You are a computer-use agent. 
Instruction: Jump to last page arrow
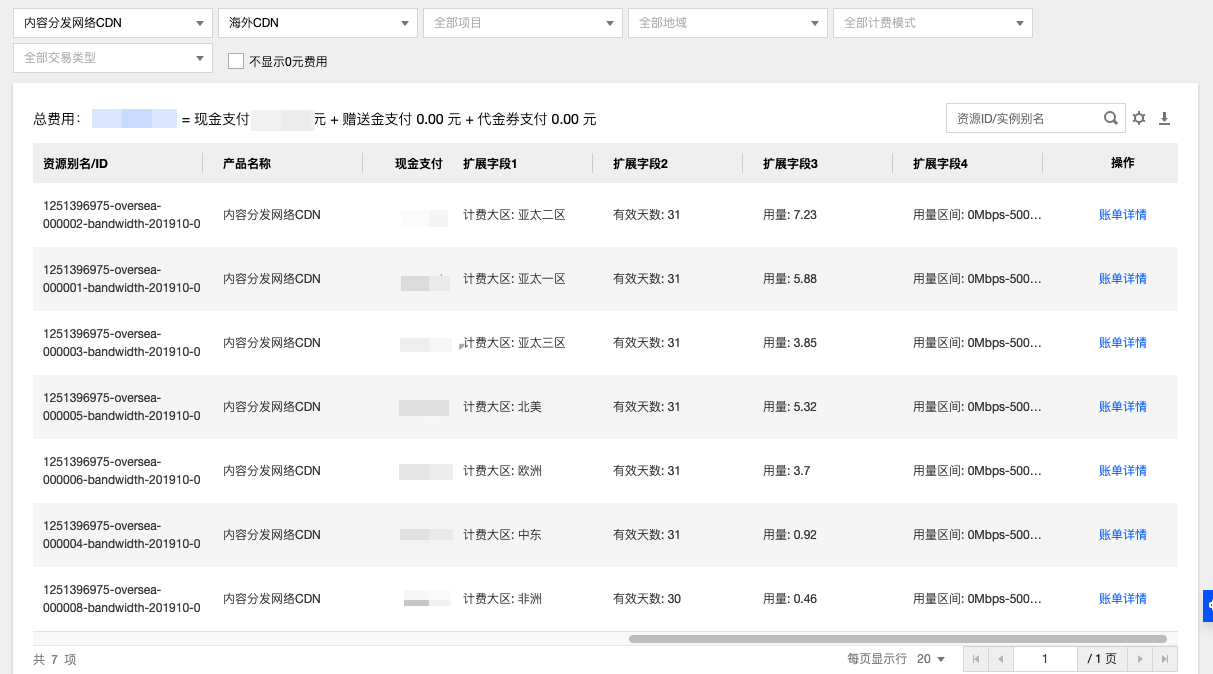coord(1164,659)
